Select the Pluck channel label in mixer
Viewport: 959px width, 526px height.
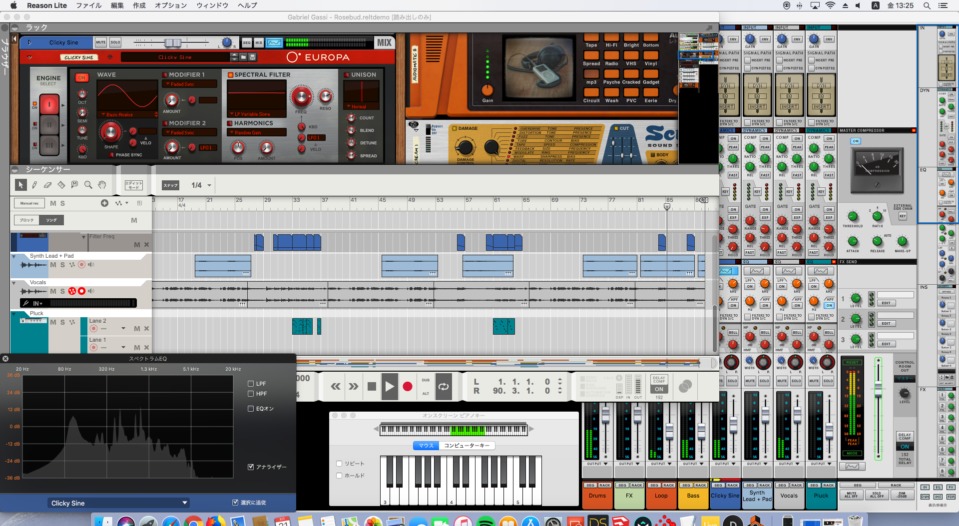point(821,495)
